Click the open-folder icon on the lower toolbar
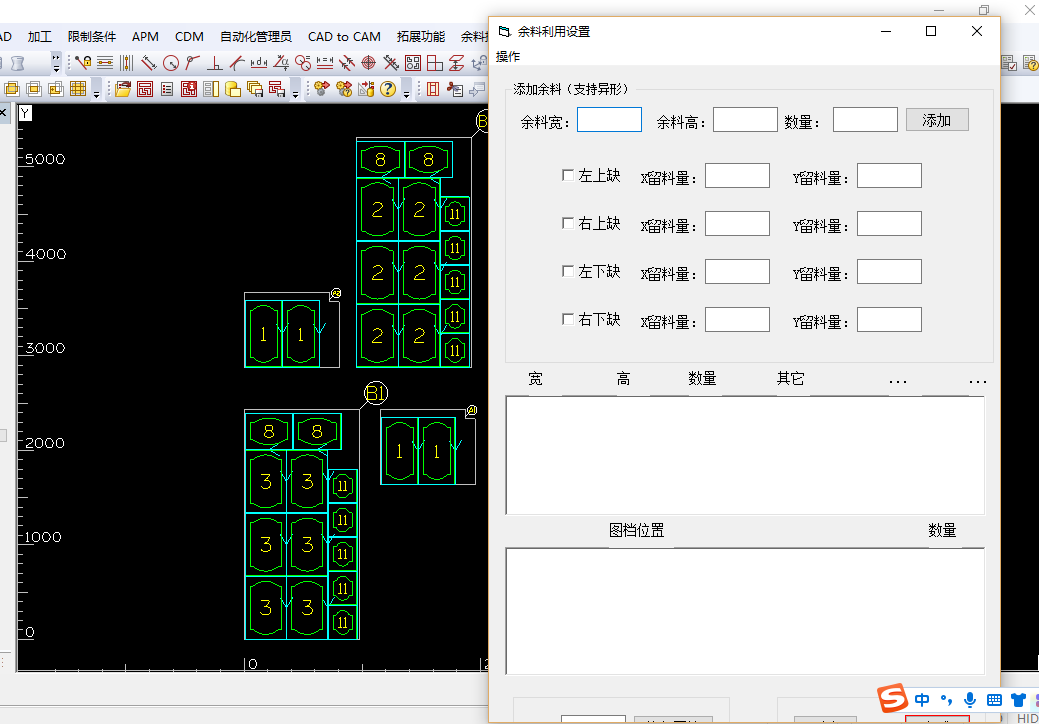Image resolution: width=1039 pixels, height=724 pixels. pyautogui.click(x=121, y=88)
